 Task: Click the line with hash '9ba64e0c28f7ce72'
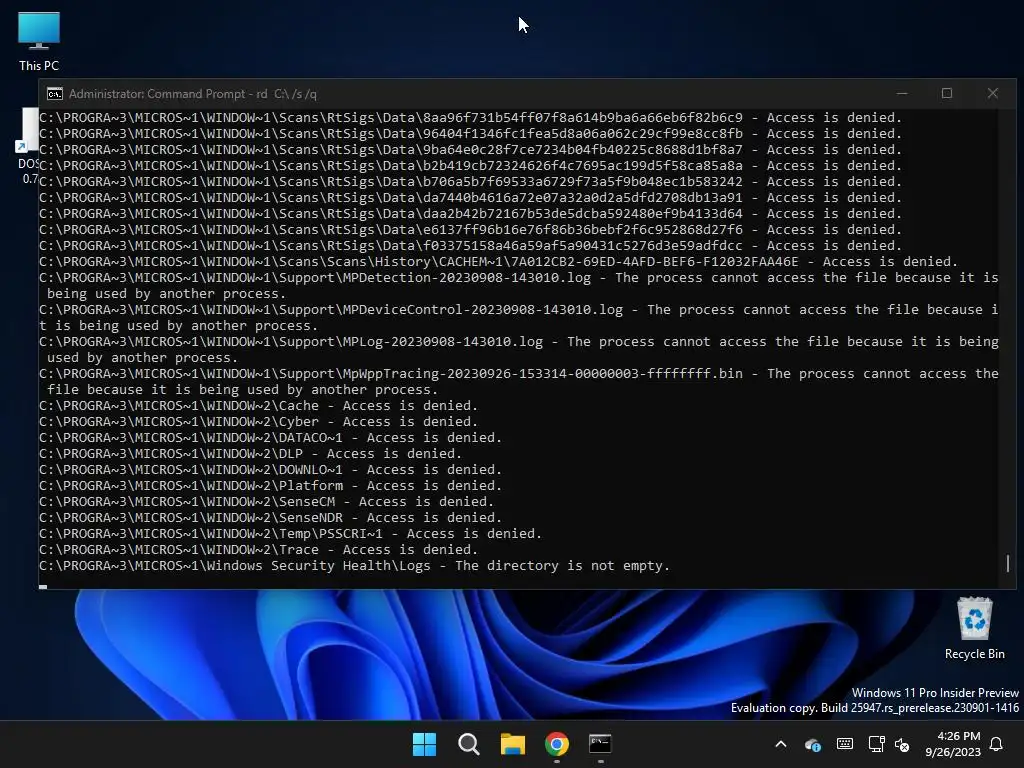(470, 150)
